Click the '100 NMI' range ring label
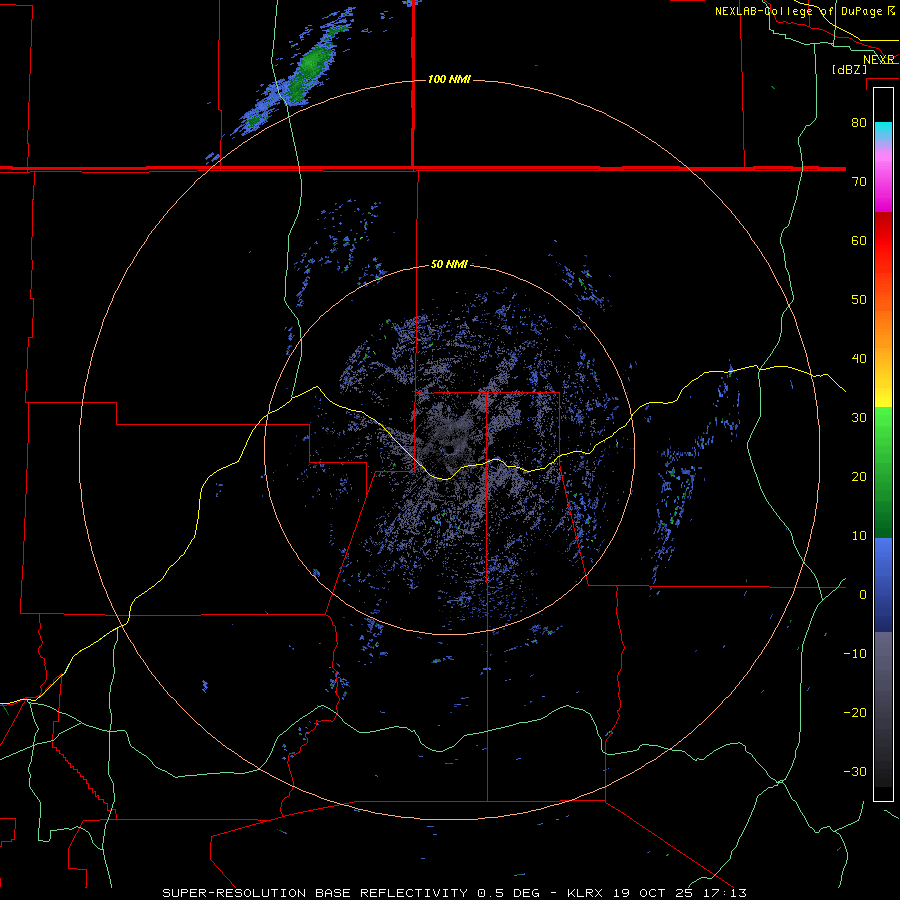 click(449, 79)
